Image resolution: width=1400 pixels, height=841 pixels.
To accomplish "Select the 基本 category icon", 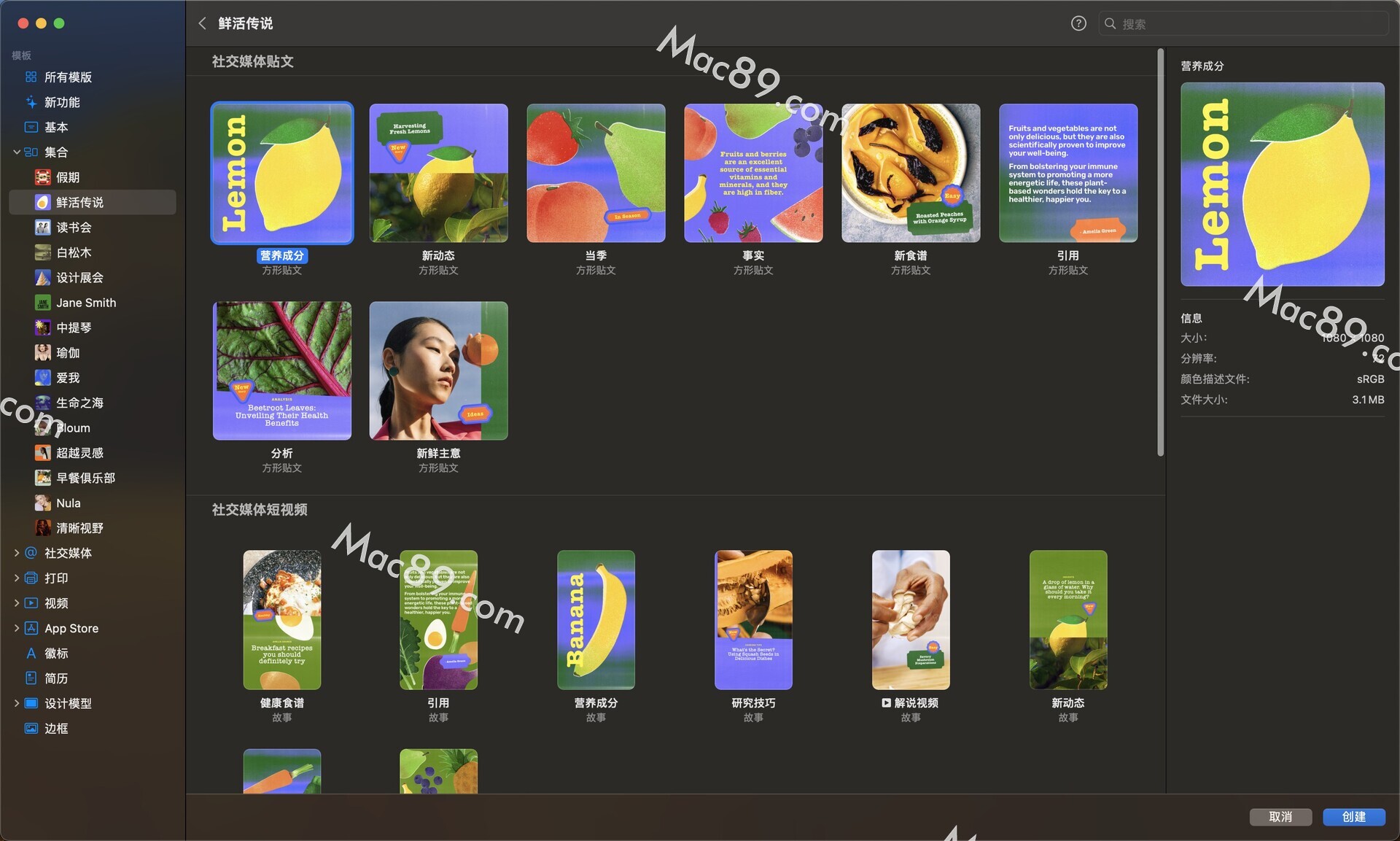I will point(31,127).
